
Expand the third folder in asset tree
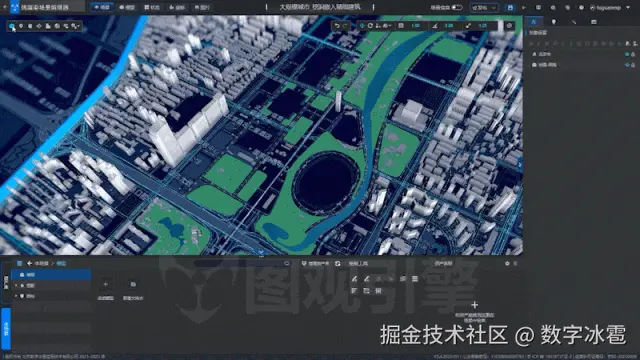(16, 296)
